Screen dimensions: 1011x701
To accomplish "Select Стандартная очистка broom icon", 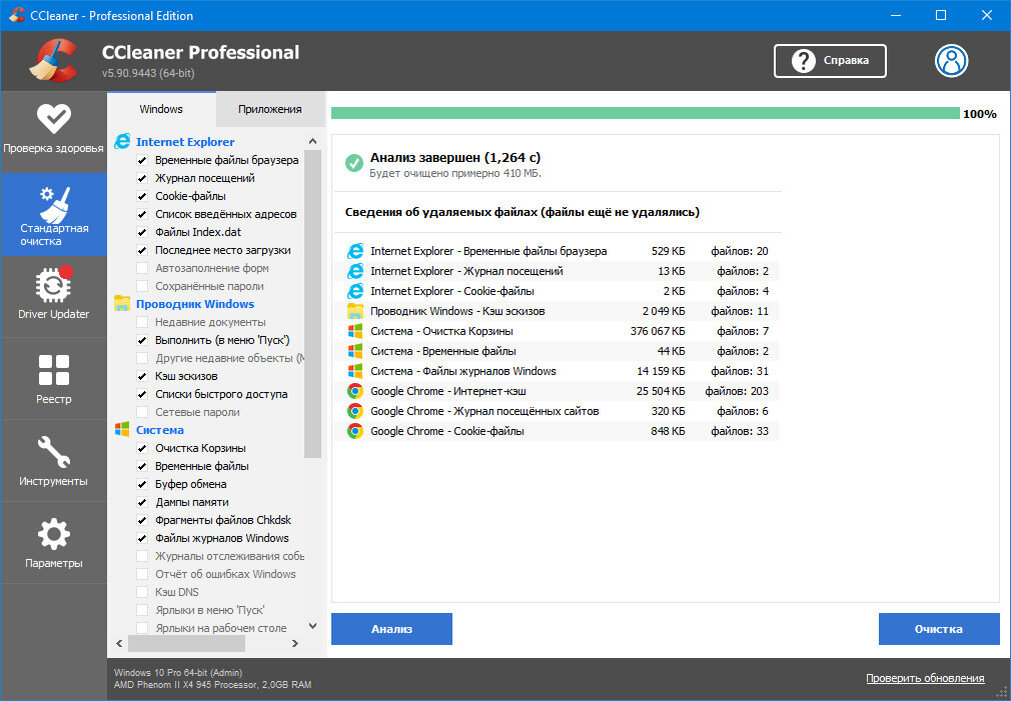I will pos(55,204).
